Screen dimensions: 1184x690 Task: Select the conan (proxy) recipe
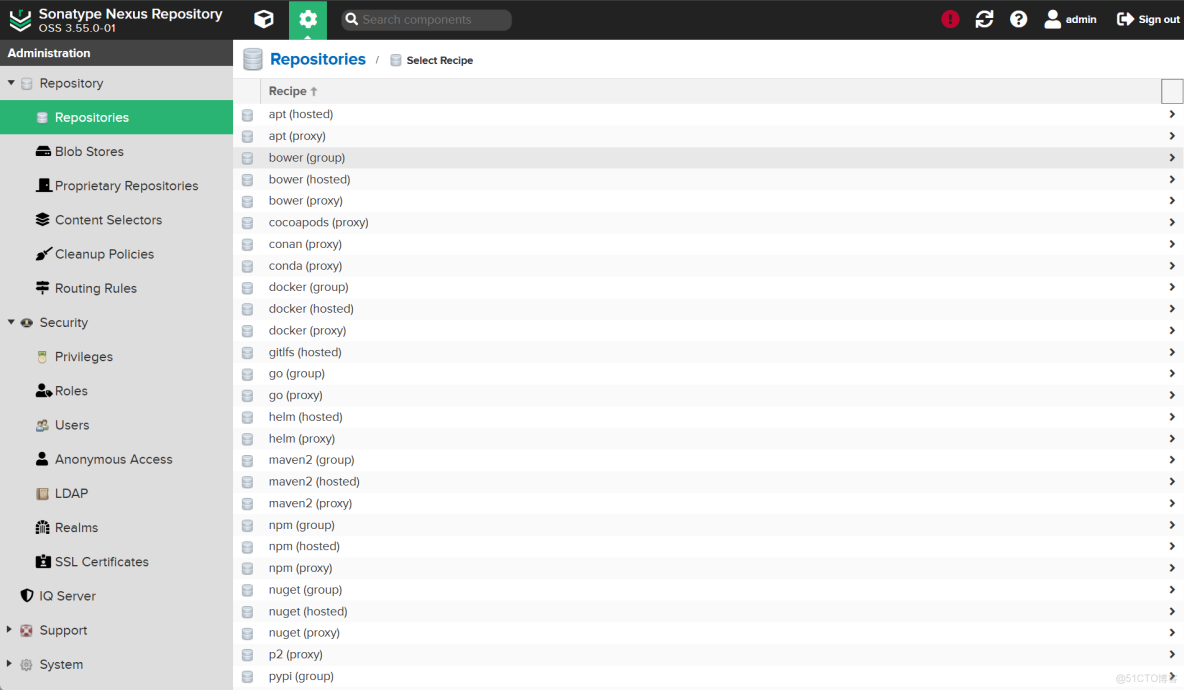pos(708,244)
